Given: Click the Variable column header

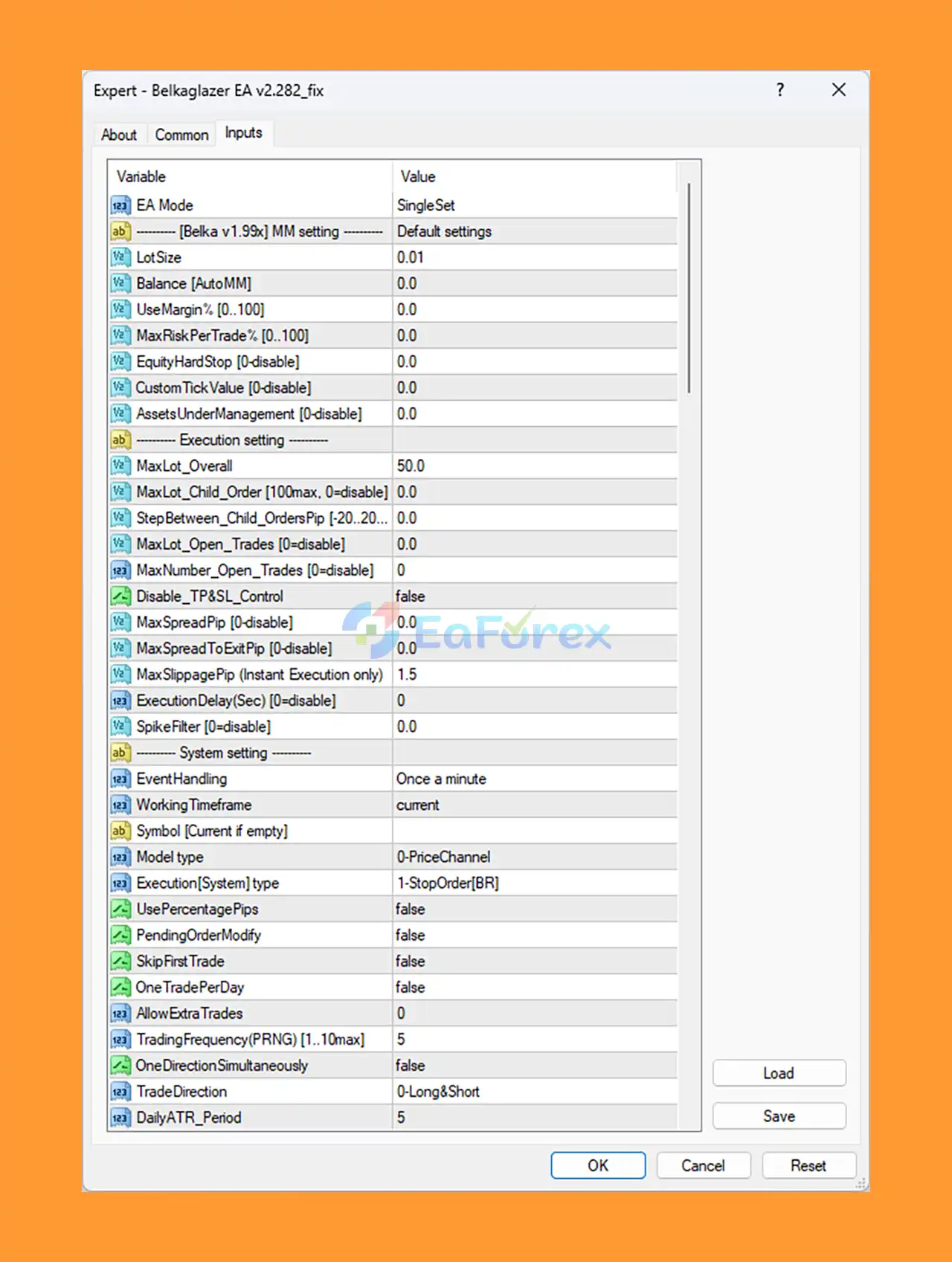Looking at the screenshot, I should coord(250,177).
